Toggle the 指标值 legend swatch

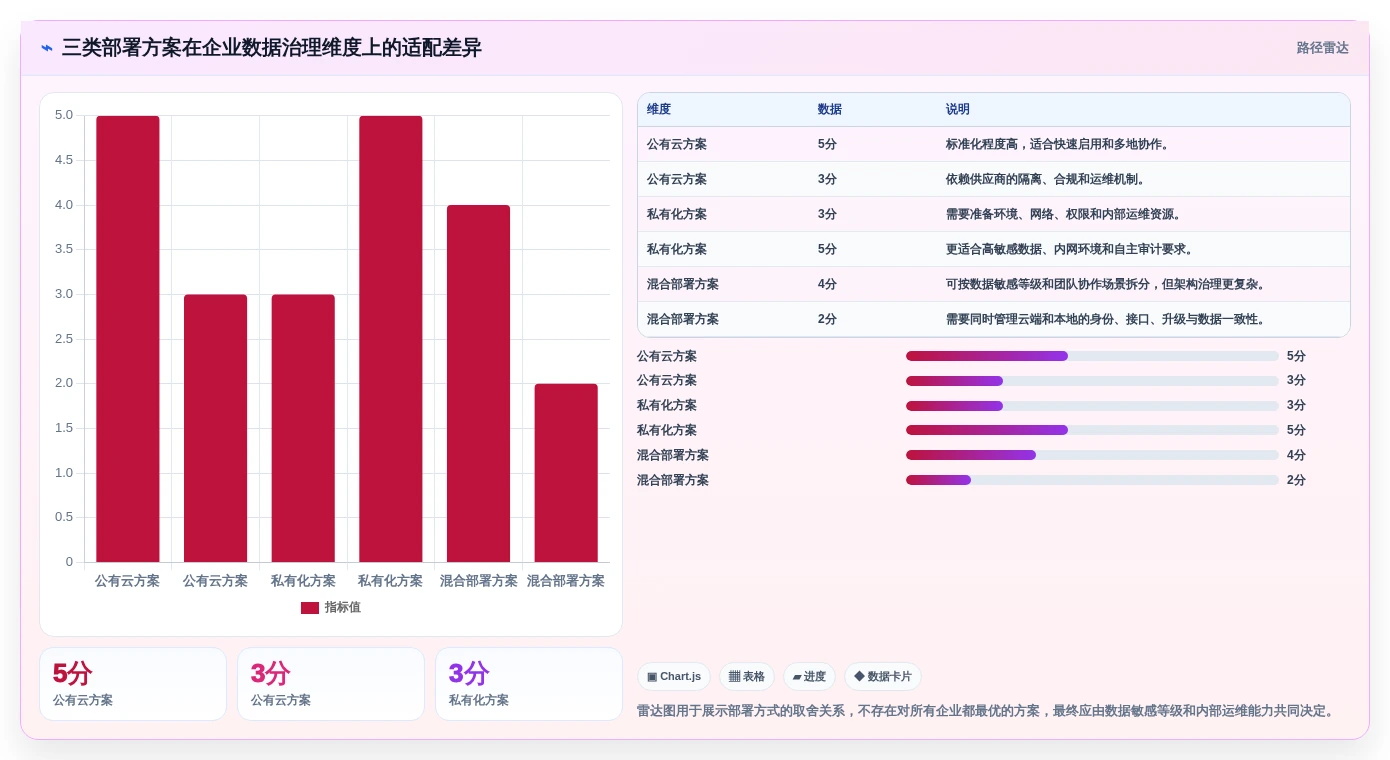click(x=310, y=608)
